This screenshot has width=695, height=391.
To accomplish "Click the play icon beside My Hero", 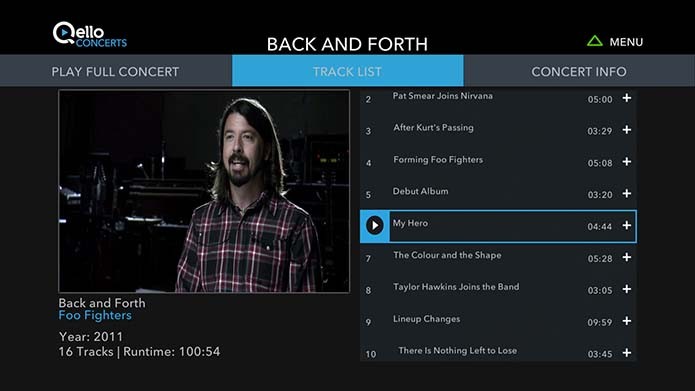I will tap(375, 226).
